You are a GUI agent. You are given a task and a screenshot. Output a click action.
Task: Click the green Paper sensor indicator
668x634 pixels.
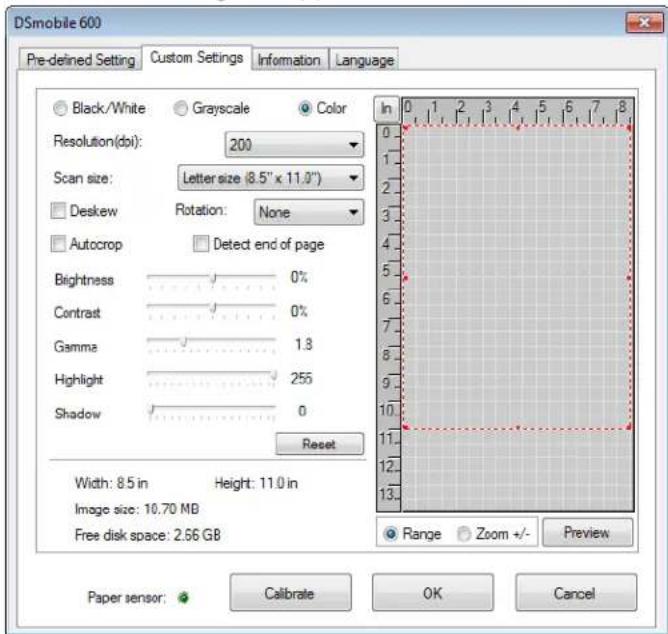pos(183,598)
